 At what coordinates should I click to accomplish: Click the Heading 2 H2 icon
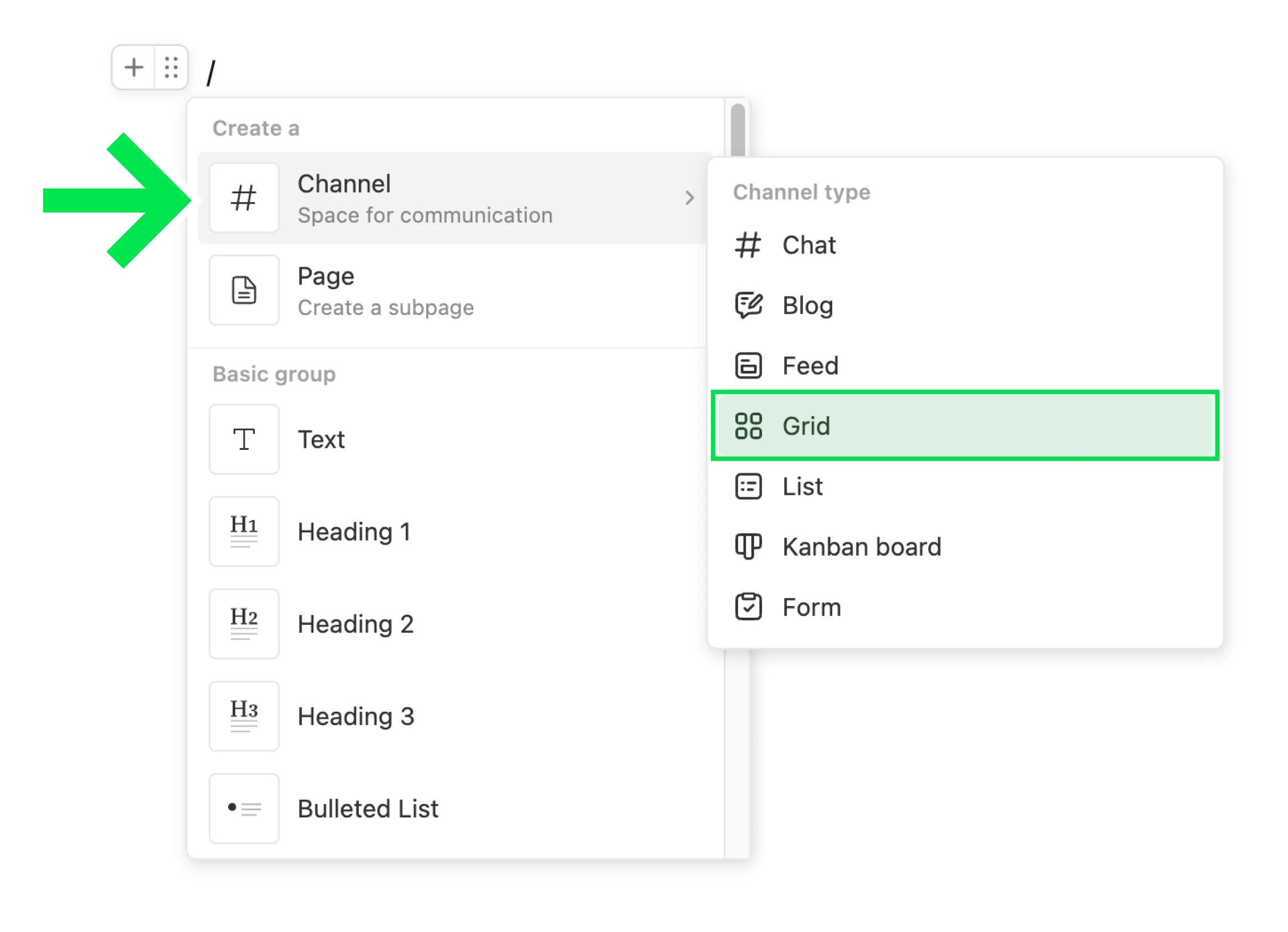click(x=244, y=624)
